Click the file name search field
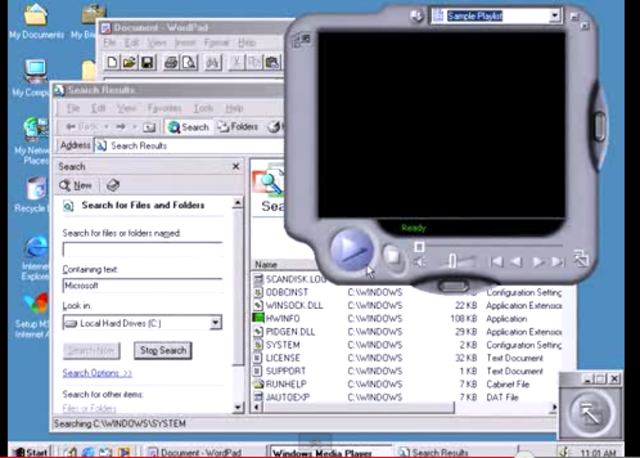The width and height of the screenshot is (640, 458). click(x=142, y=249)
